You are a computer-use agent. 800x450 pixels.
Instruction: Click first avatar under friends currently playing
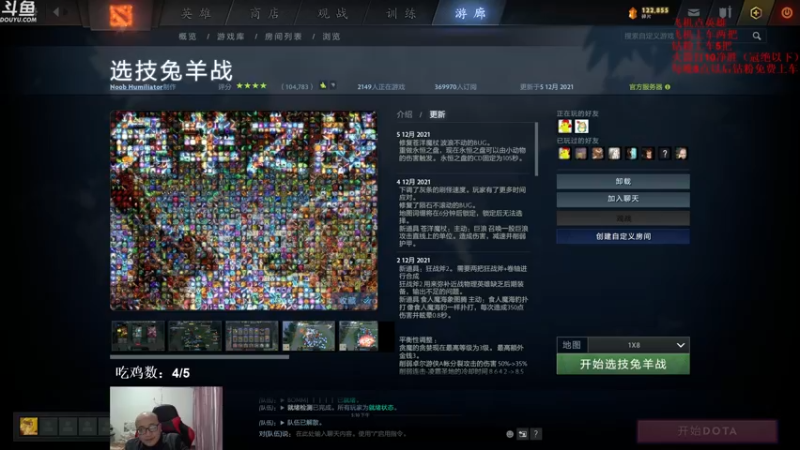(565, 126)
